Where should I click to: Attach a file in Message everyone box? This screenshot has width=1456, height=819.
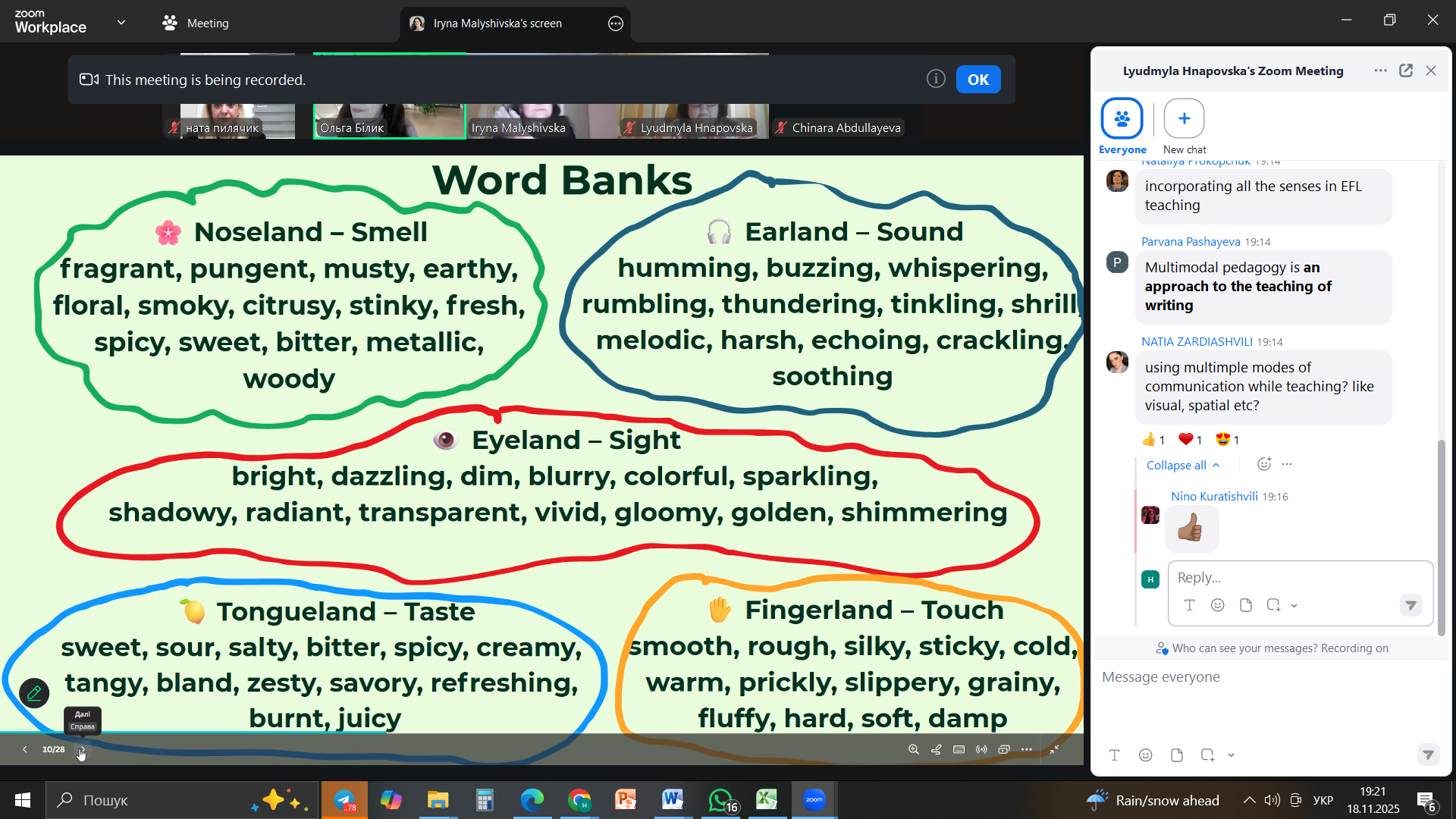(1177, 755)
